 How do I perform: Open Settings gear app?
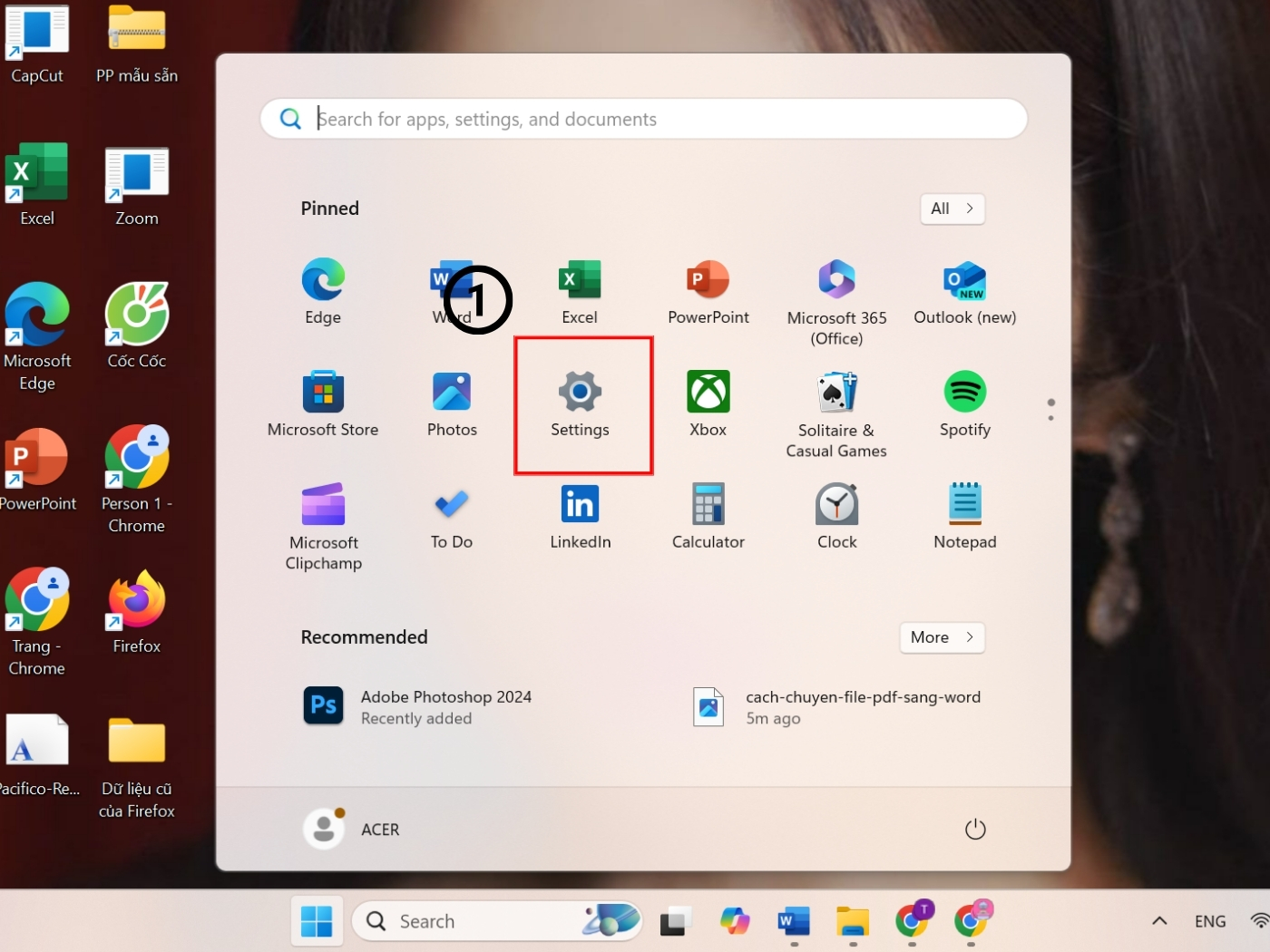(x=581, y=404)
